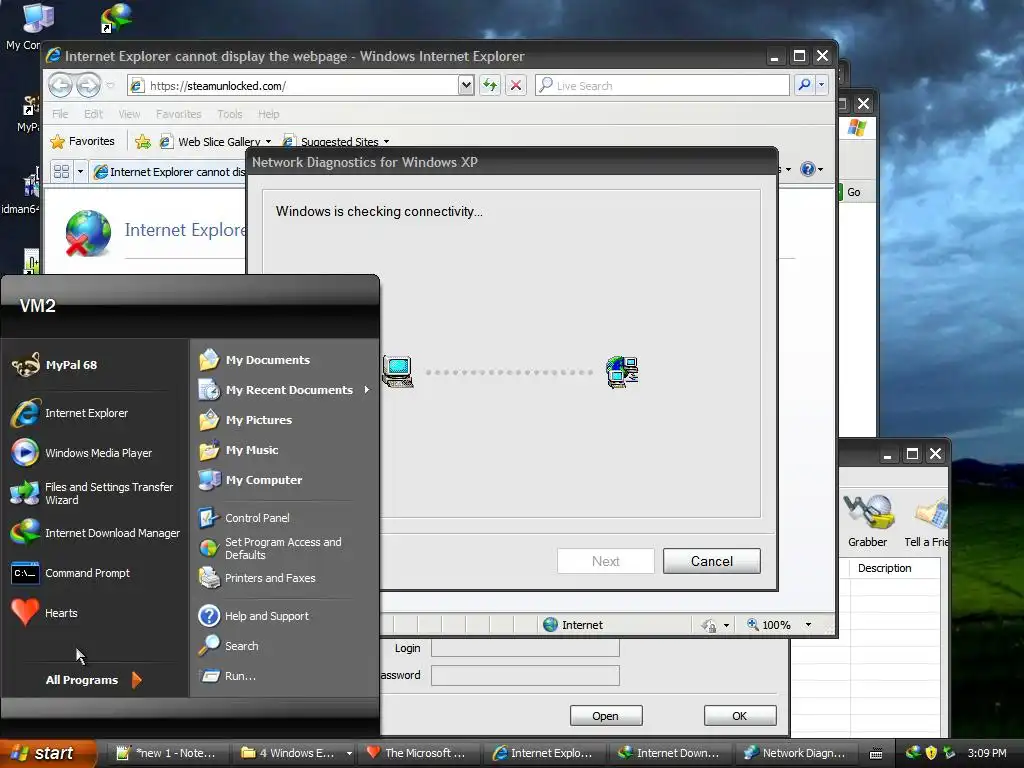Click OK in the IDM dialog
Viewport: 1024px width, 768px height.
[x=740, y=716]
